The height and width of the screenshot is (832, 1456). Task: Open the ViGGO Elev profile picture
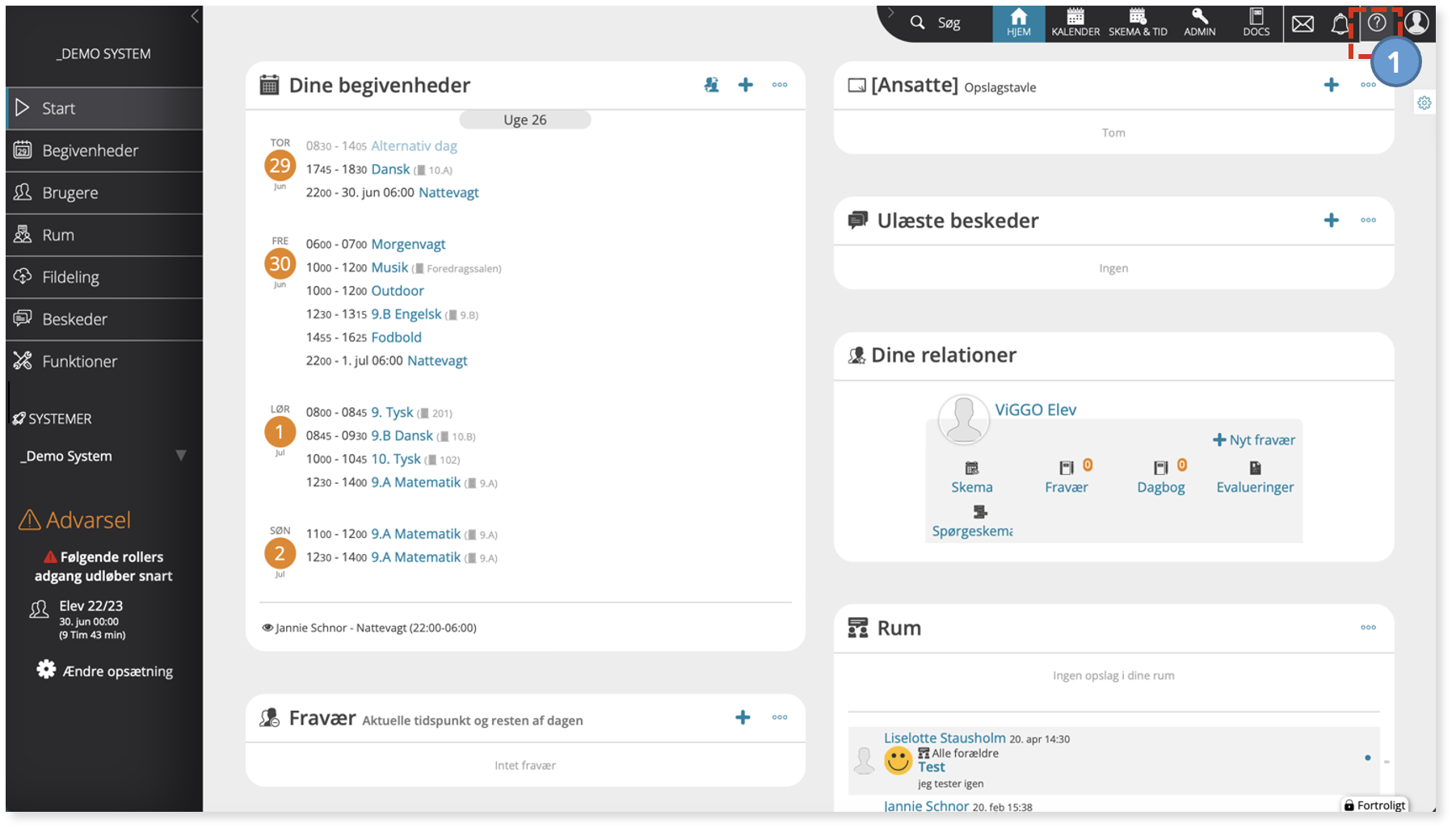[x=963, y=419]
